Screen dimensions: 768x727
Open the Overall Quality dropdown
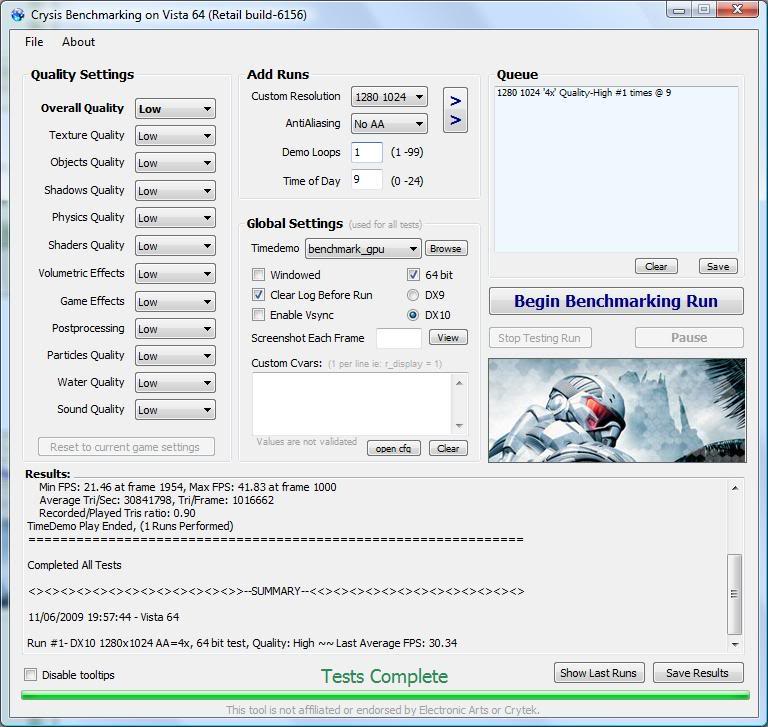coord(175,109)
